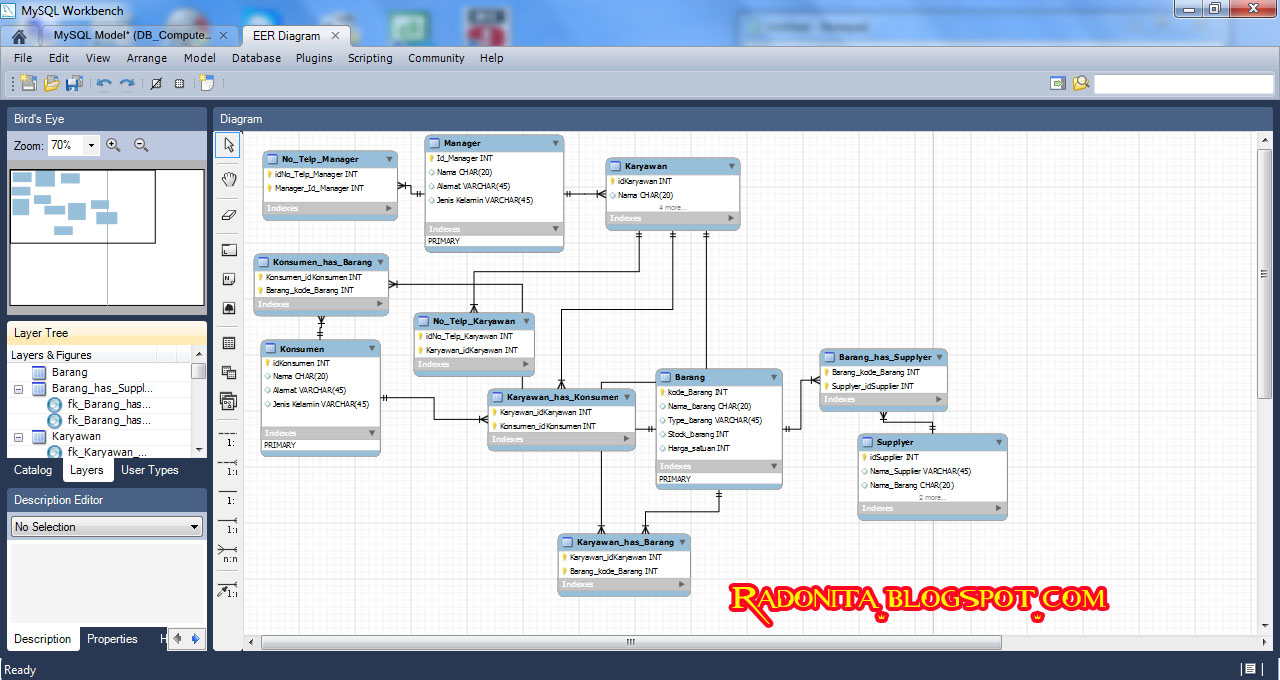Image resolution: width=1280 pixels, height=680 pixels.
Task: Open the No Selection dropdown
Action: click(107, 526)
